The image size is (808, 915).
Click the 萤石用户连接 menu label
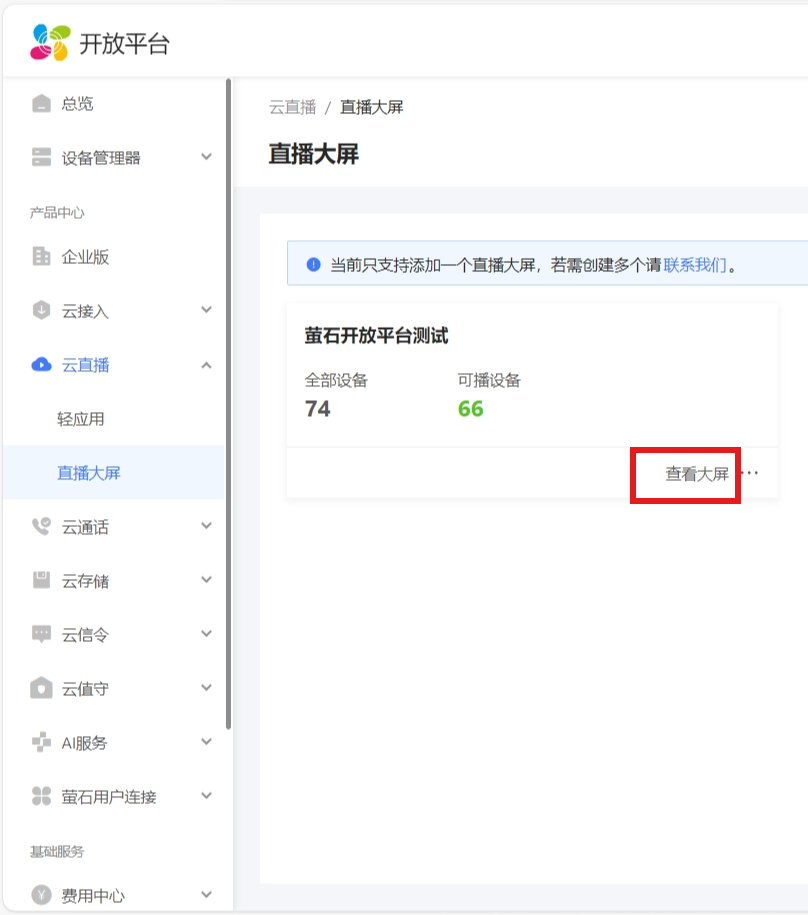coord(109,797)
